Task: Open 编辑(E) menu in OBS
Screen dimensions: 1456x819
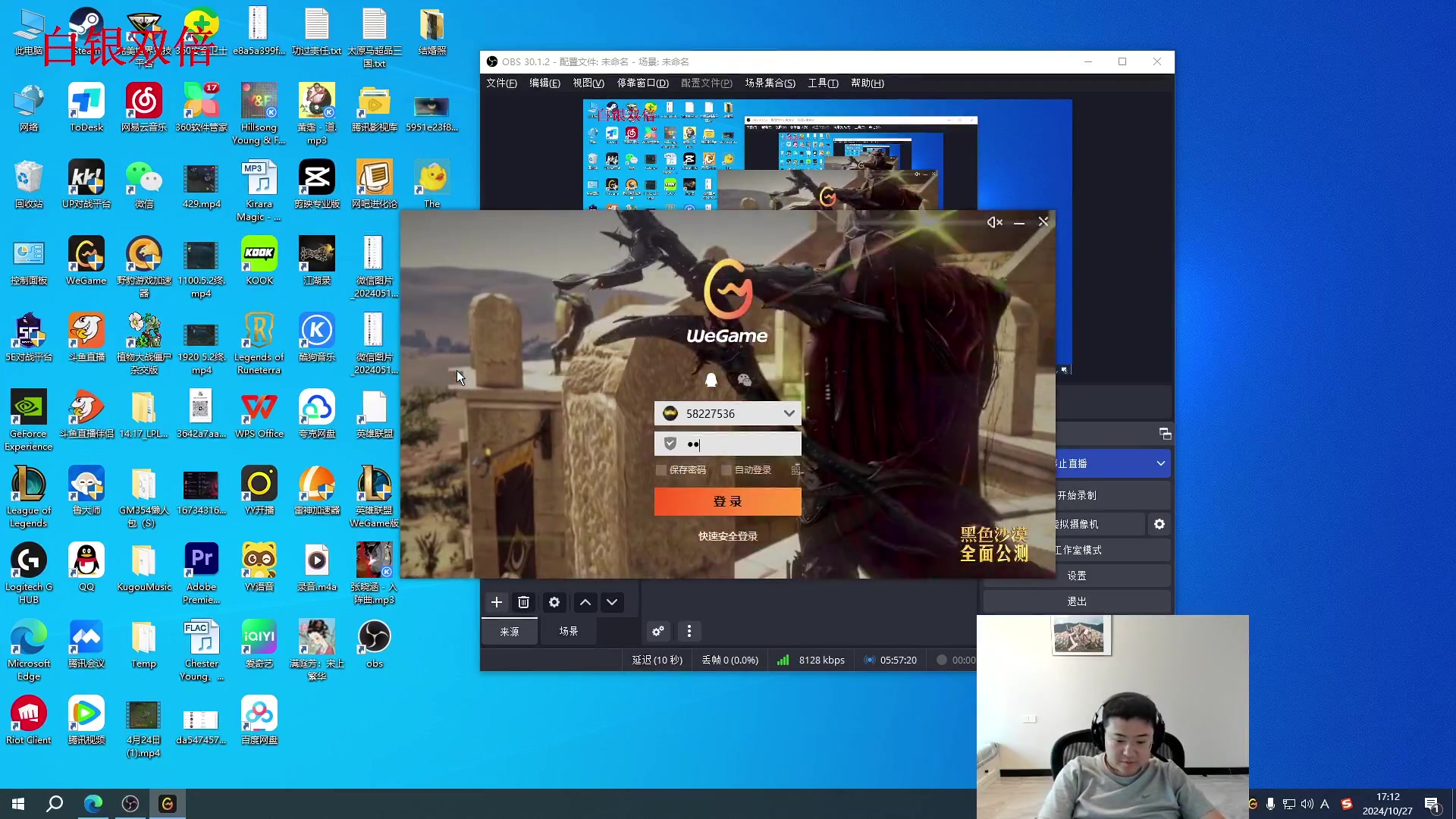Action: click(544, 83)
